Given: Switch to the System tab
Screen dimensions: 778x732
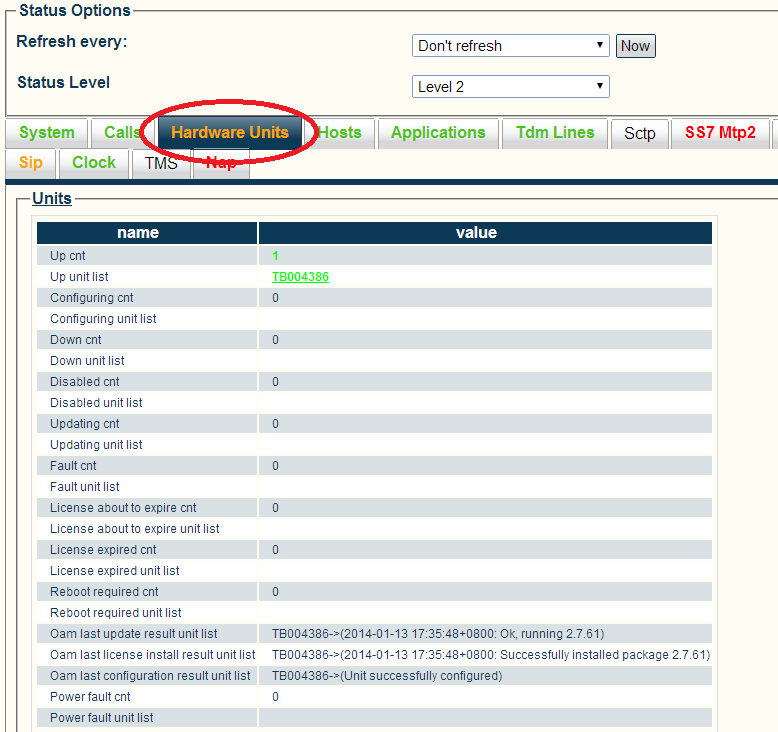Looking at the screenshot, I should 47,133.
